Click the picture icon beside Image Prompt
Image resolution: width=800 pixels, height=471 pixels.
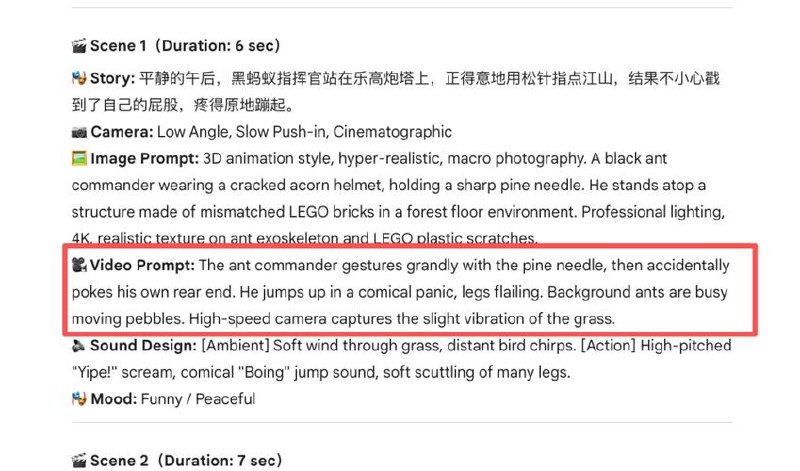[x=79, y=159]
